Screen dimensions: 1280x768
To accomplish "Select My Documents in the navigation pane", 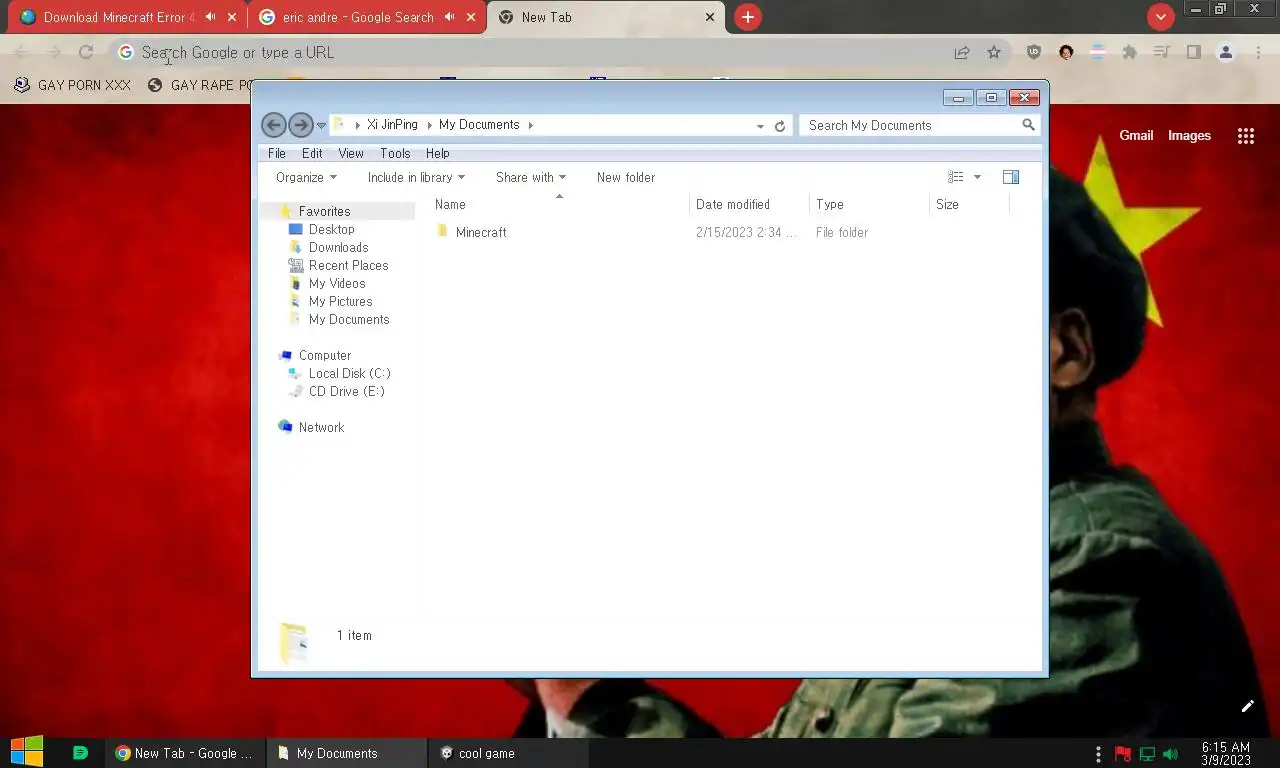I will pos(349,319).
